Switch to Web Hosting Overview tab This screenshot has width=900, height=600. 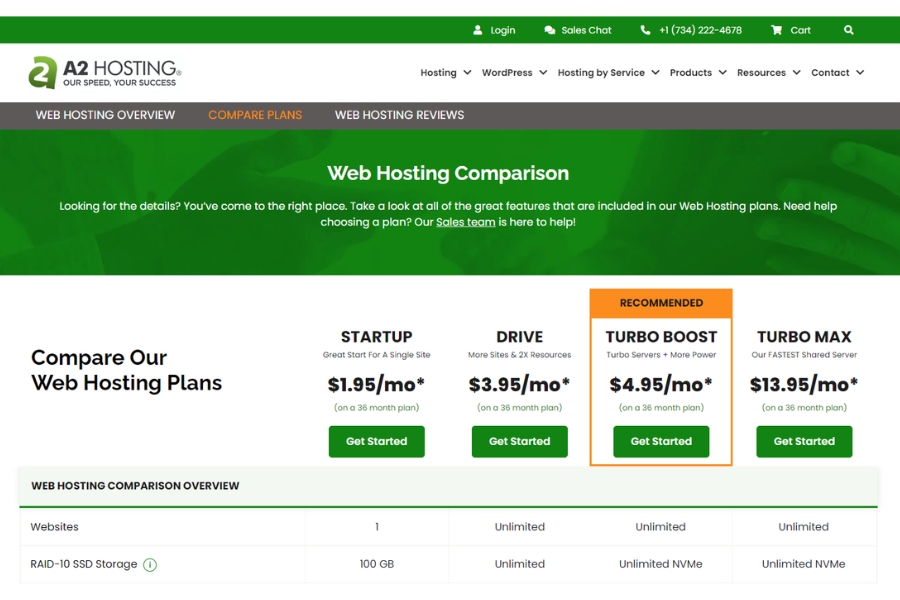[x=105, y=115]
